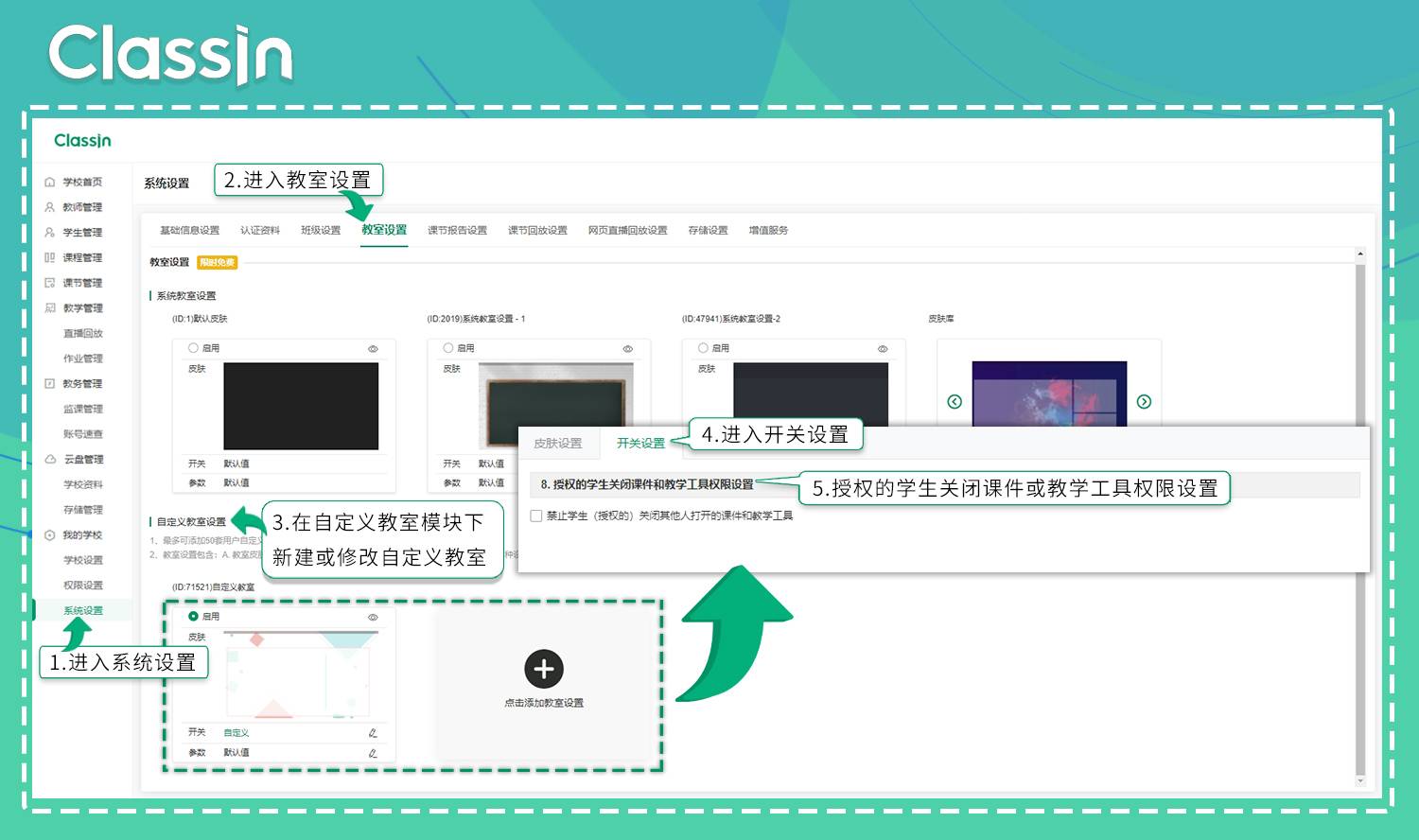Click the 默认皮肤 black skin thumbnail
This screenshot has width=1419, height=840.
click(301, 407)
